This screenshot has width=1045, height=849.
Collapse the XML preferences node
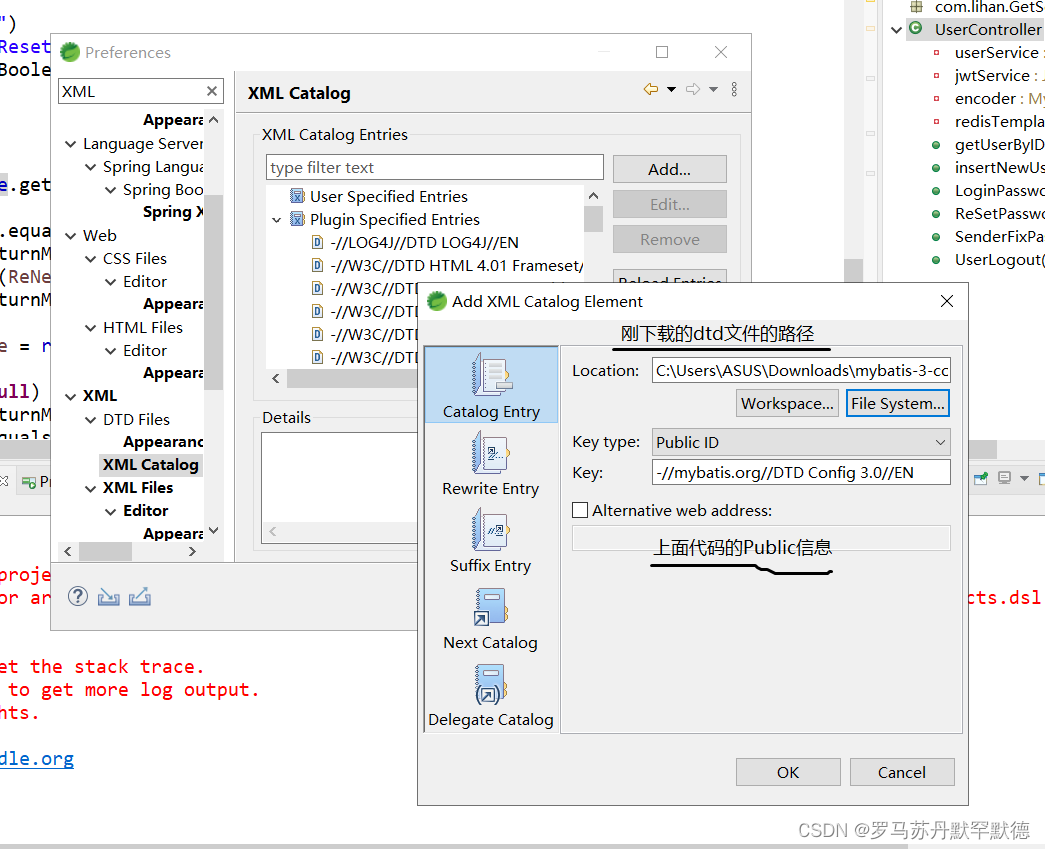[71, 397]
